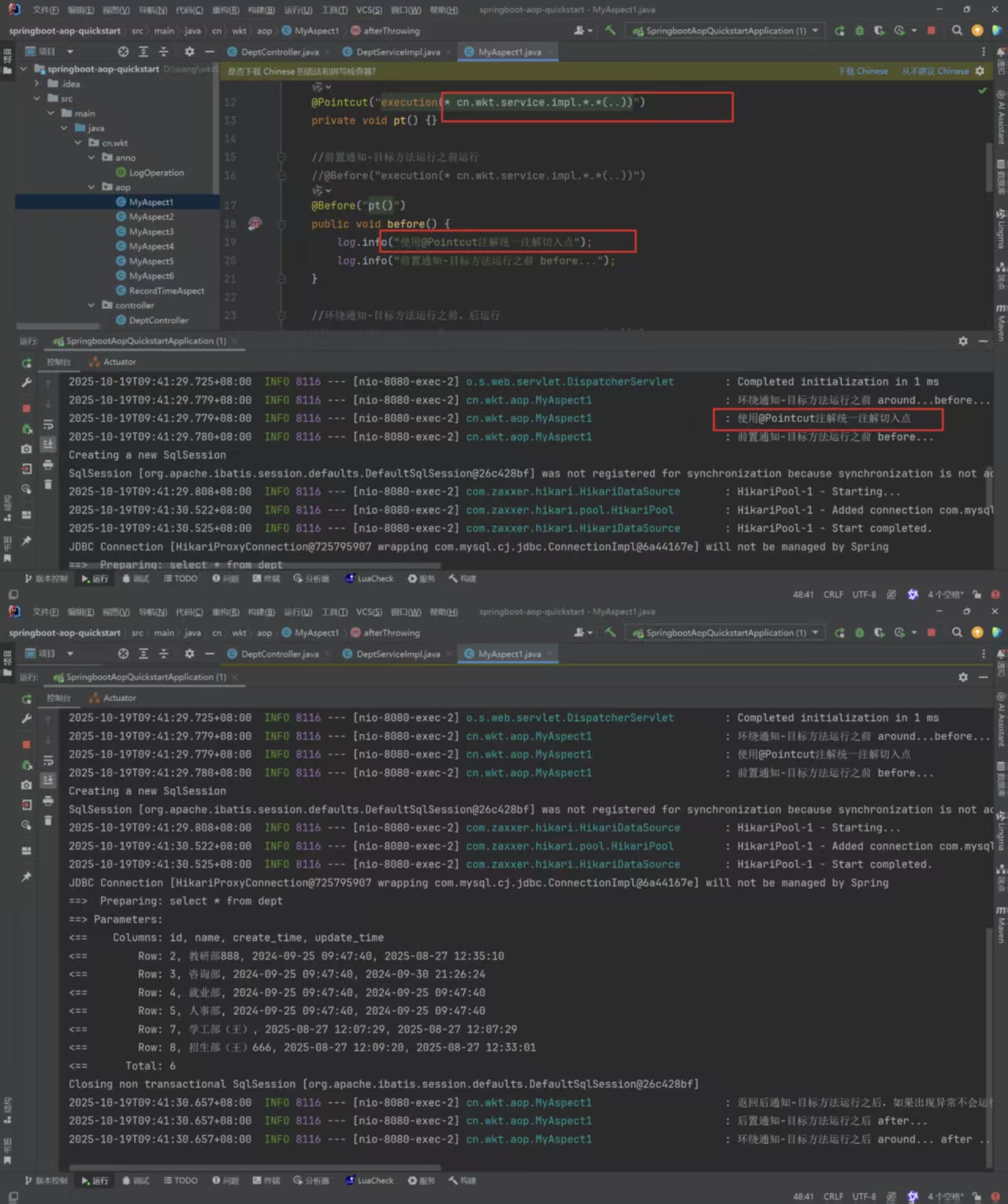This screenshot has width=1008, height=1204.
Task: Click Expand All icon in Project panel header
Action: 143,52
